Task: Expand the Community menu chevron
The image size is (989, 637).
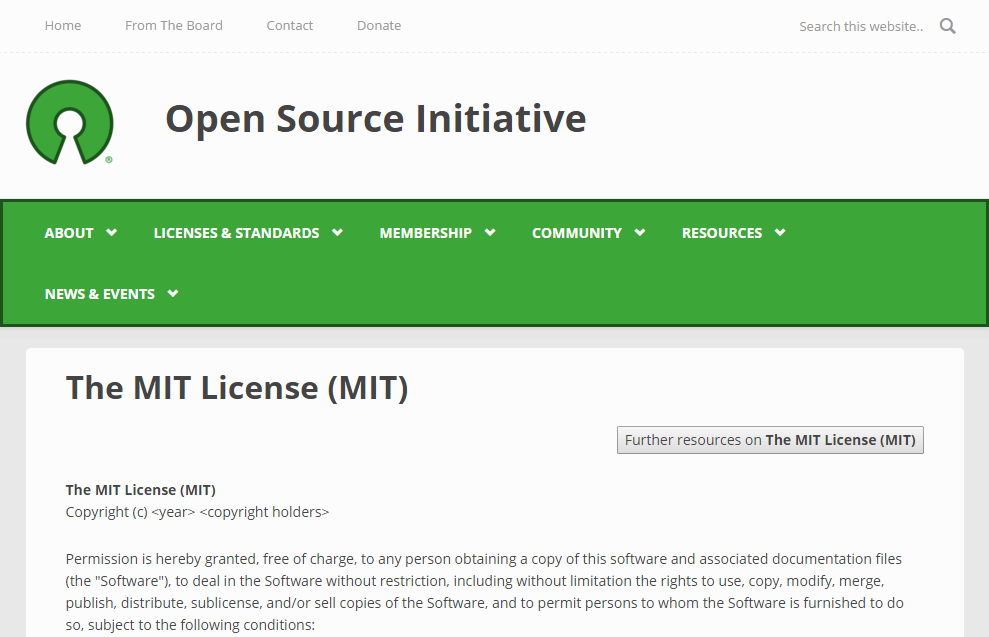Action: coord(640,232)
